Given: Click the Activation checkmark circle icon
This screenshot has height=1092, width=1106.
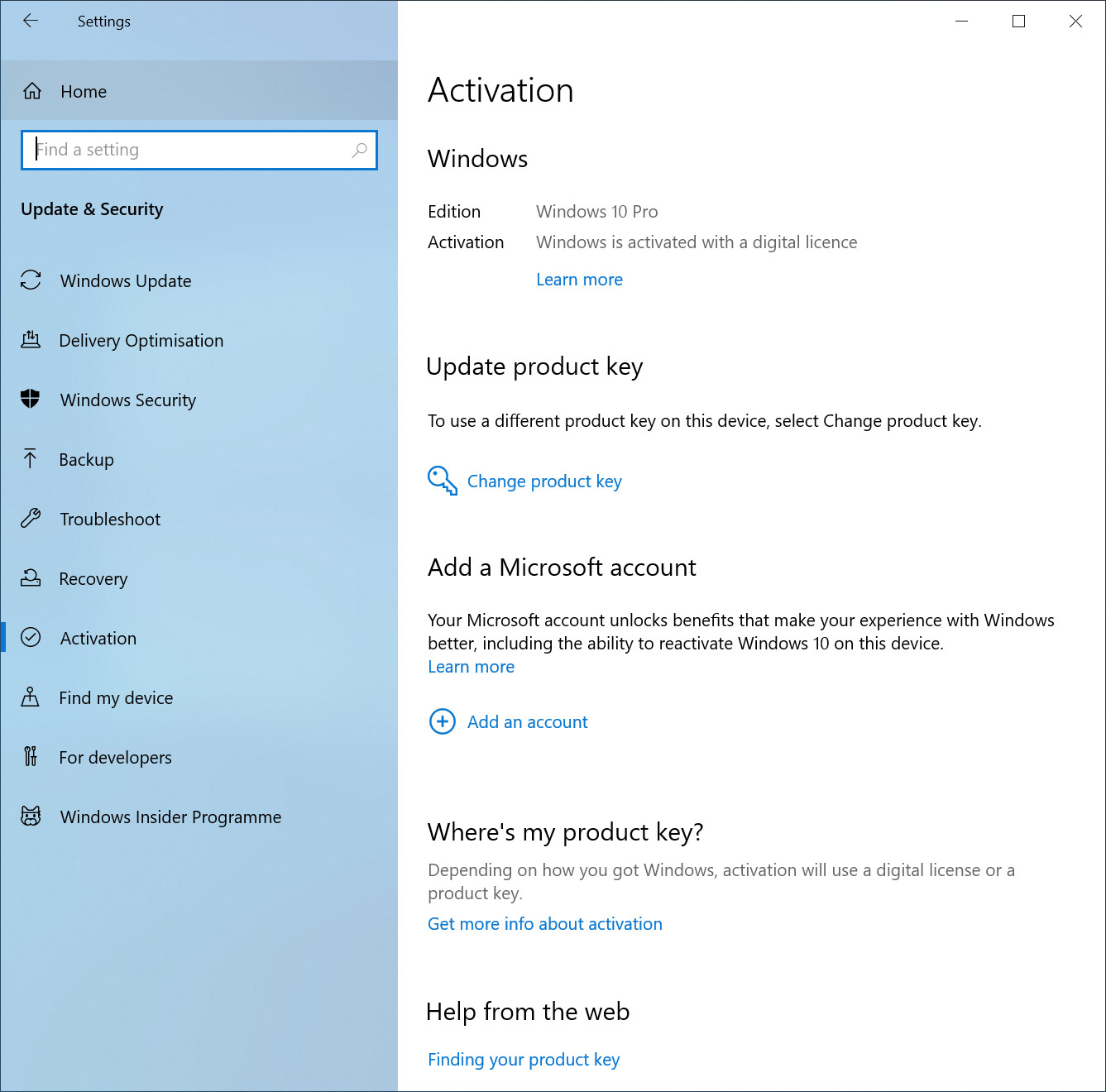Looking at the screenshot, I should (x=31, y=638).
